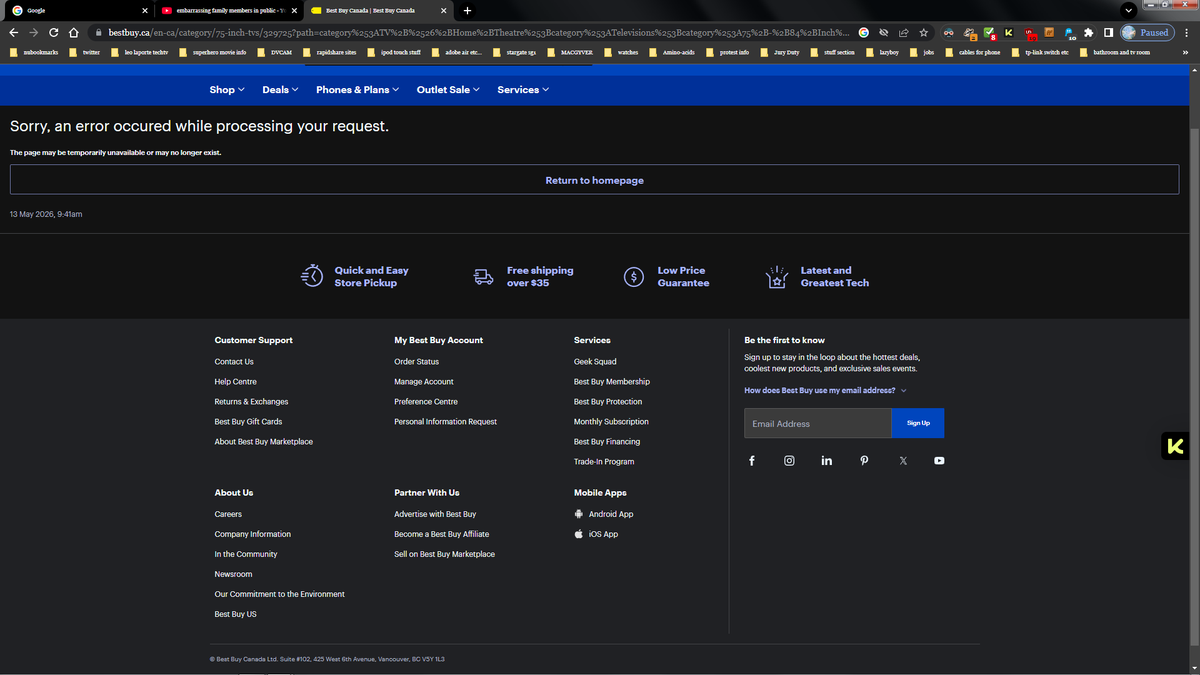Screen dimensions: 1200x675
Task: Expand the Outlet Sale dropdown
Action: (448, 90)
